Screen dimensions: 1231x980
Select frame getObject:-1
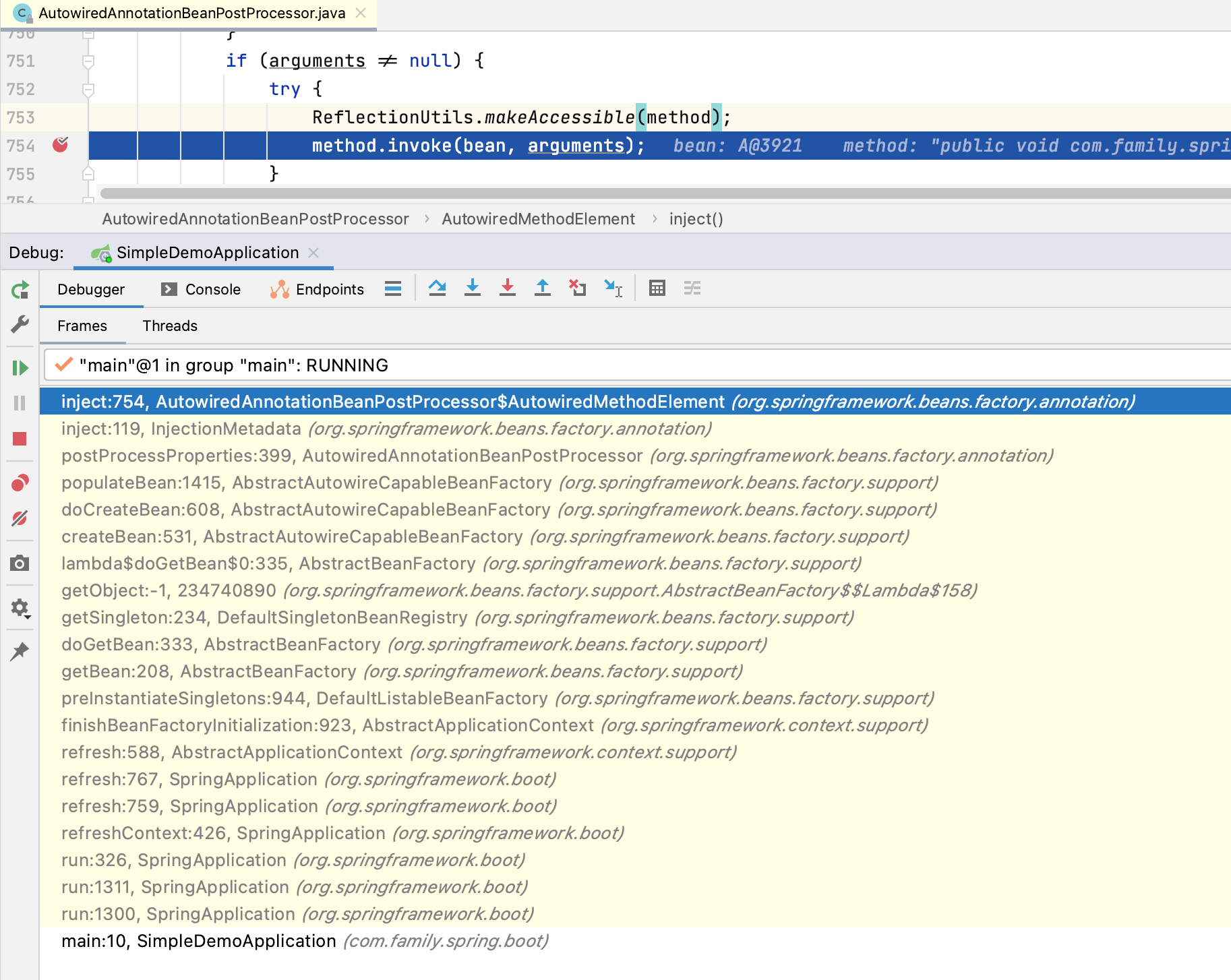[x=635, y=590]
